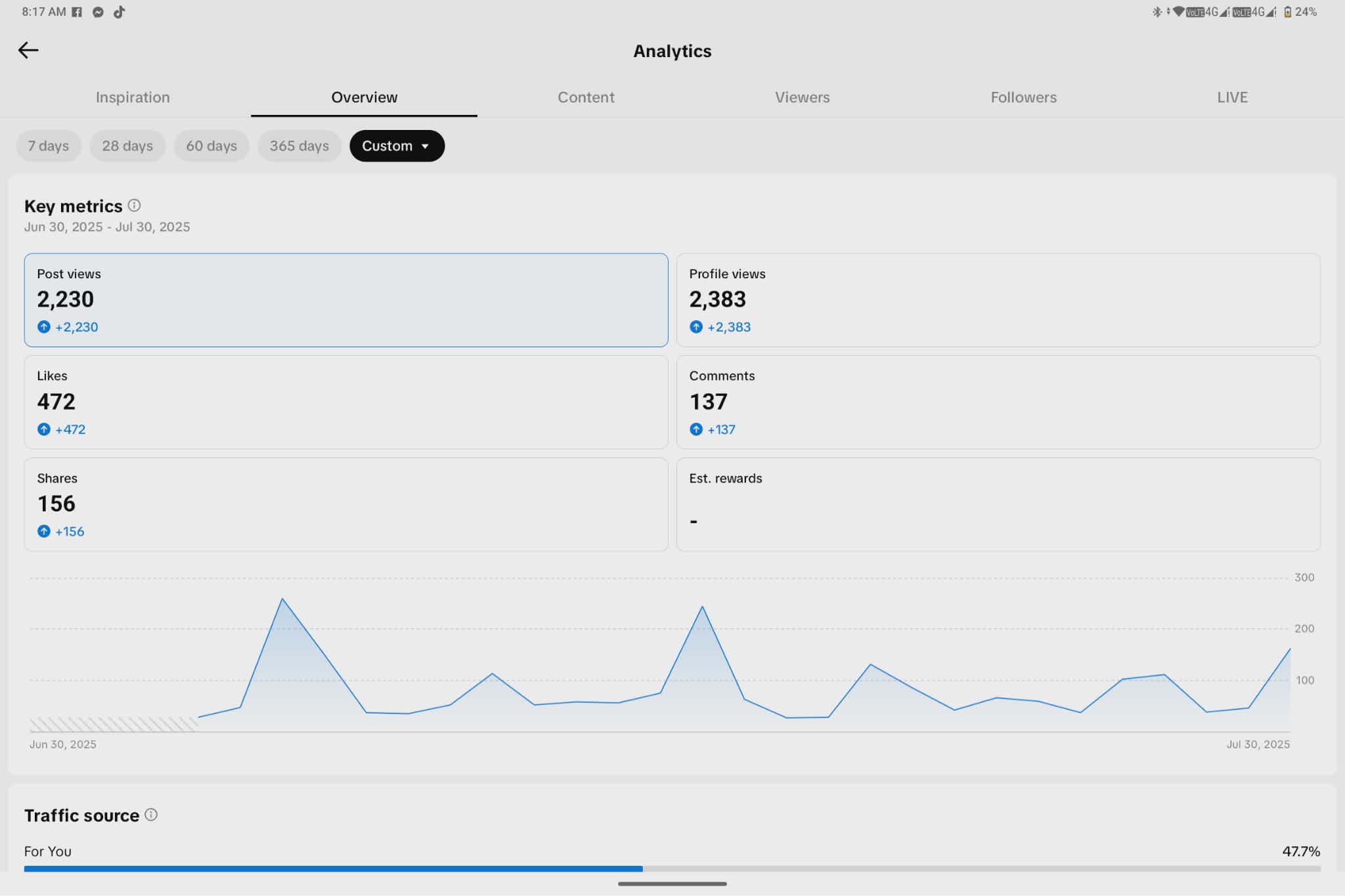The height and width of the screenshot is (896, 1345).
Task: Select the 60 days range chip
Action: coord(211,146)
